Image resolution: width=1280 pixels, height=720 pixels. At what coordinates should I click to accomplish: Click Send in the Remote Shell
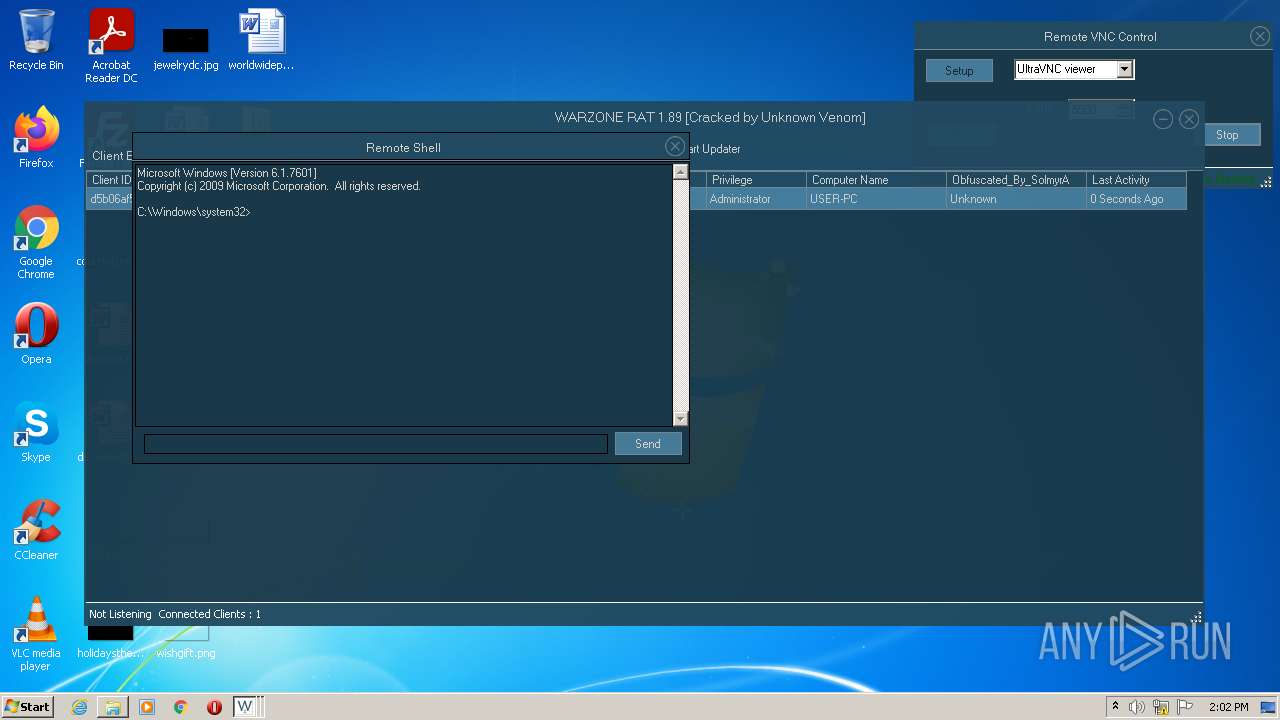tap(648, 444)
